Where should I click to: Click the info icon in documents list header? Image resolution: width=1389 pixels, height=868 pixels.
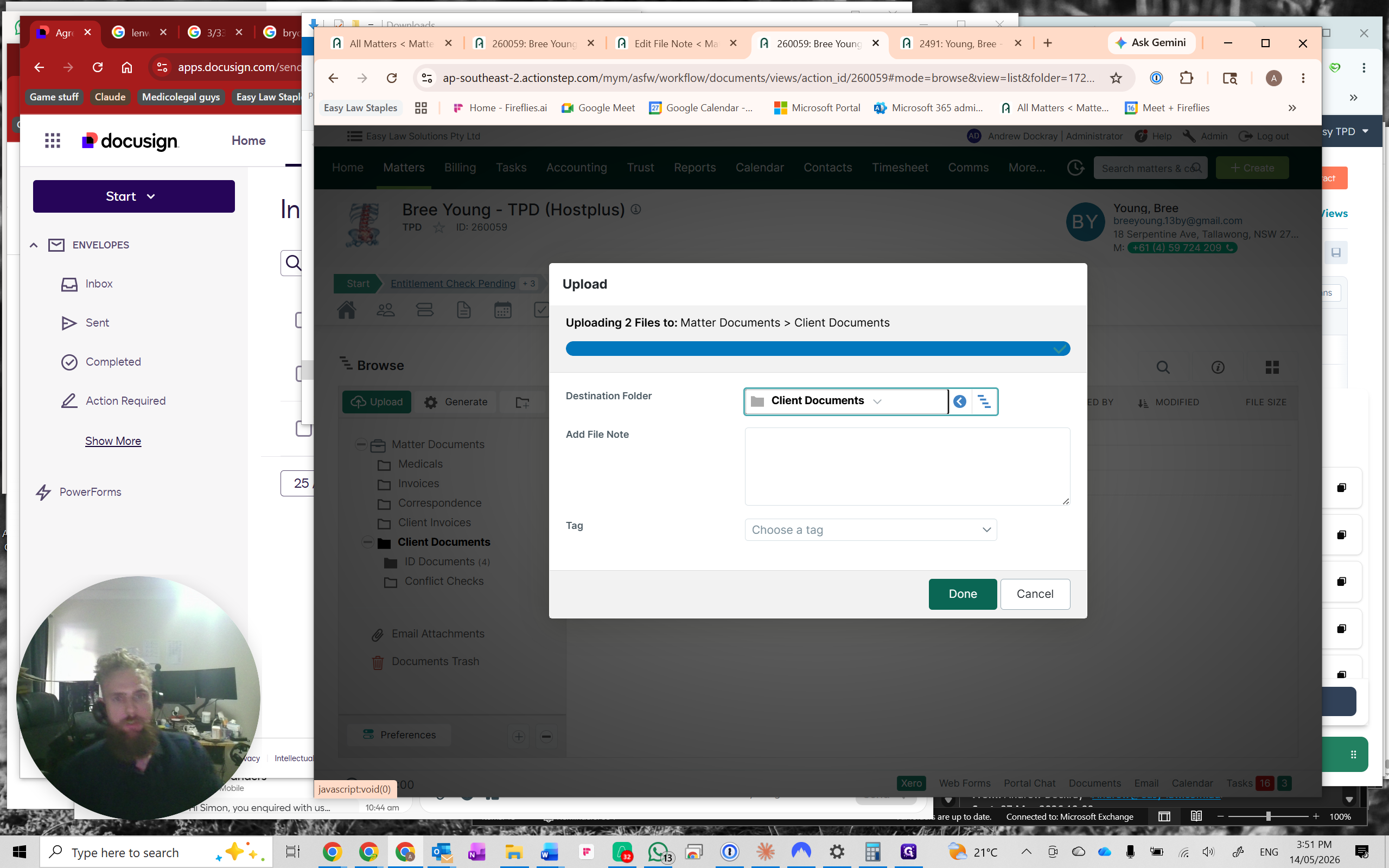click(x=1218, y=367)
